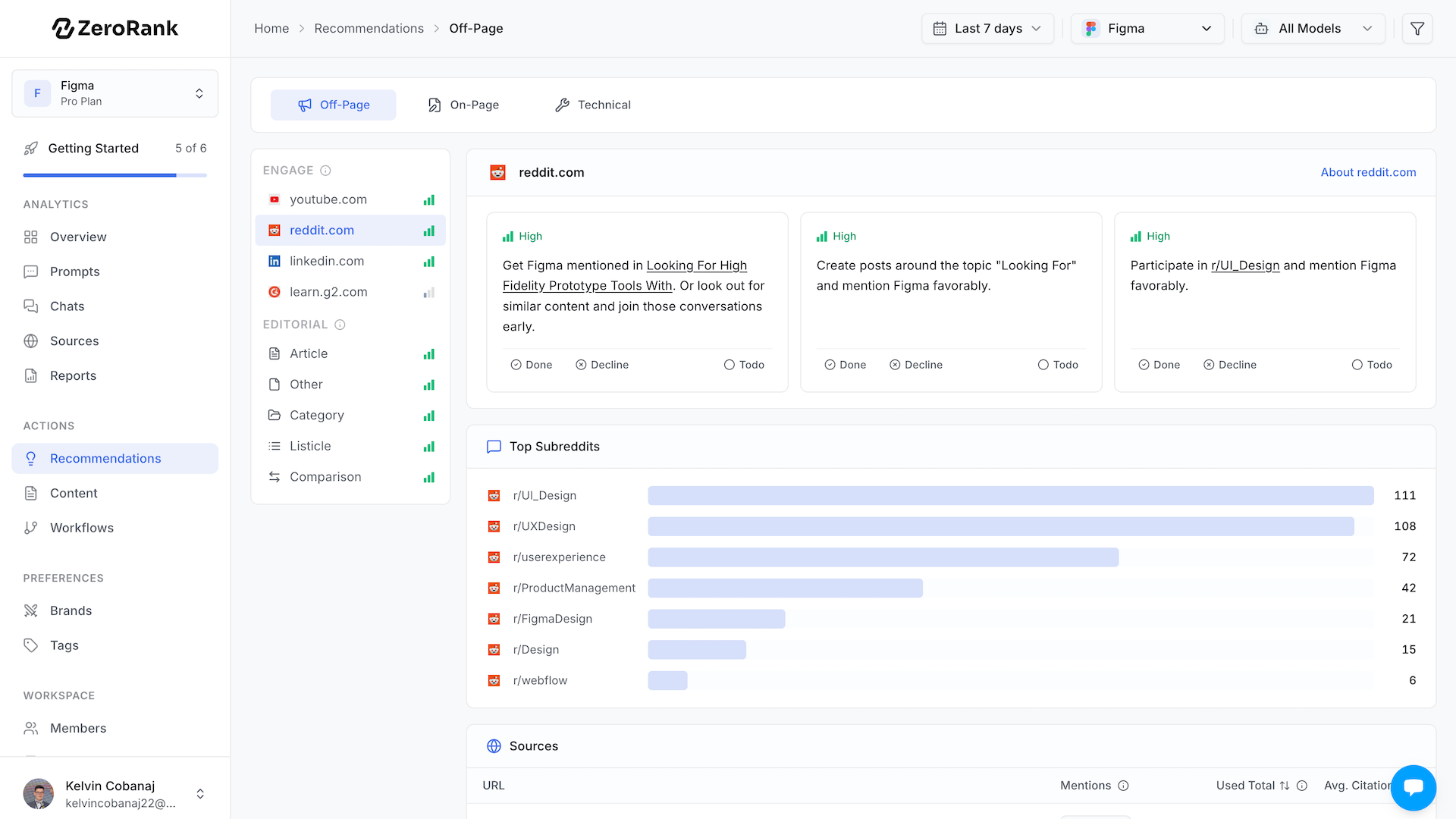Open the Figma brand dropdown in header
The width and height of the screenshot is (1456, 819).
point(1147,29)
